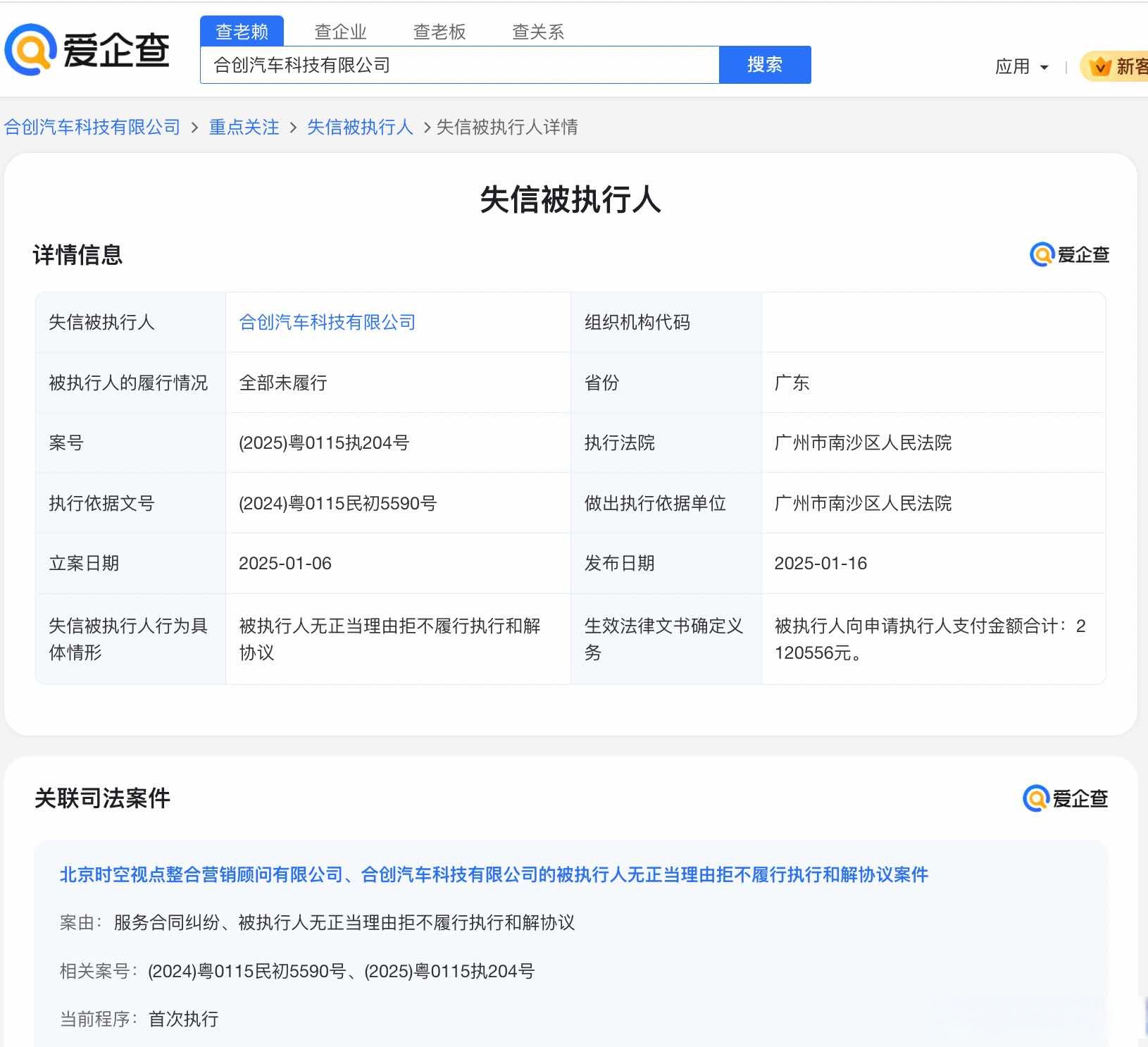Image resolution: width=1148 pixels, height=1047 pixels.
Task: Click the 关联司法案件 section heading
Action: (102, 798)
